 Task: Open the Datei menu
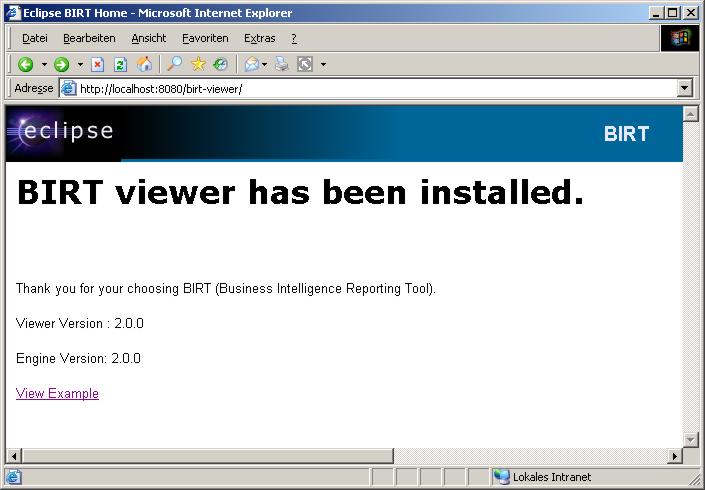coord(35,39)
